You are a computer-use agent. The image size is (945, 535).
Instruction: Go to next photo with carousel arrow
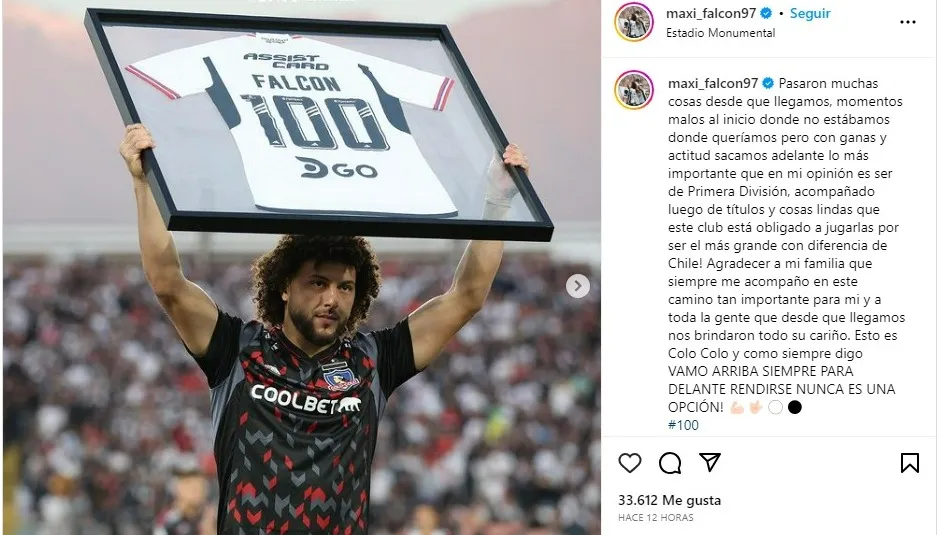577,286
